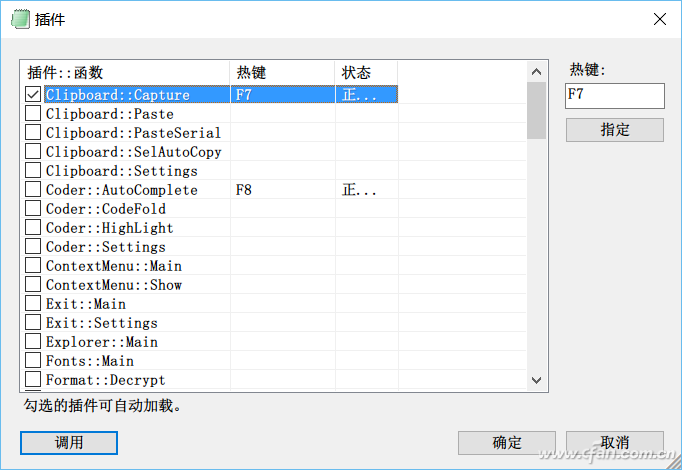Tick the Clipboard::PasteSerial checkbox

[x=33, y=133]
